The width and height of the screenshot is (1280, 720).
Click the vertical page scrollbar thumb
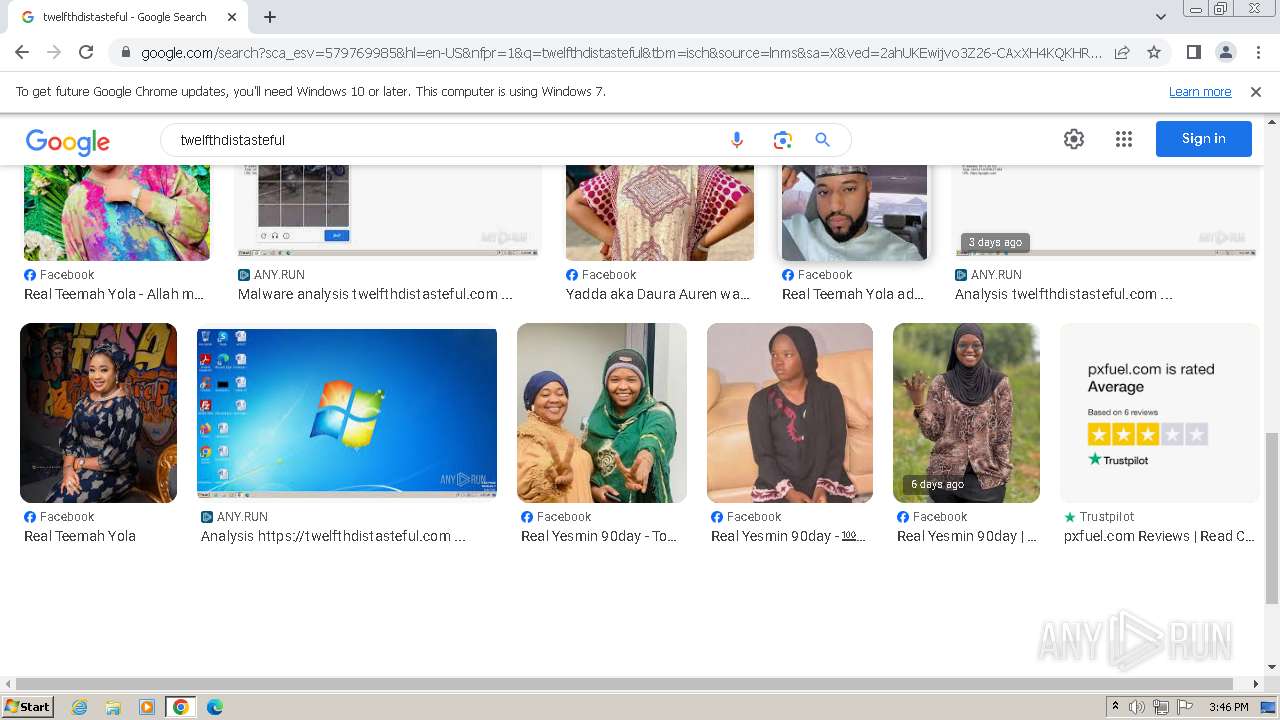[x=1272, y=518]
